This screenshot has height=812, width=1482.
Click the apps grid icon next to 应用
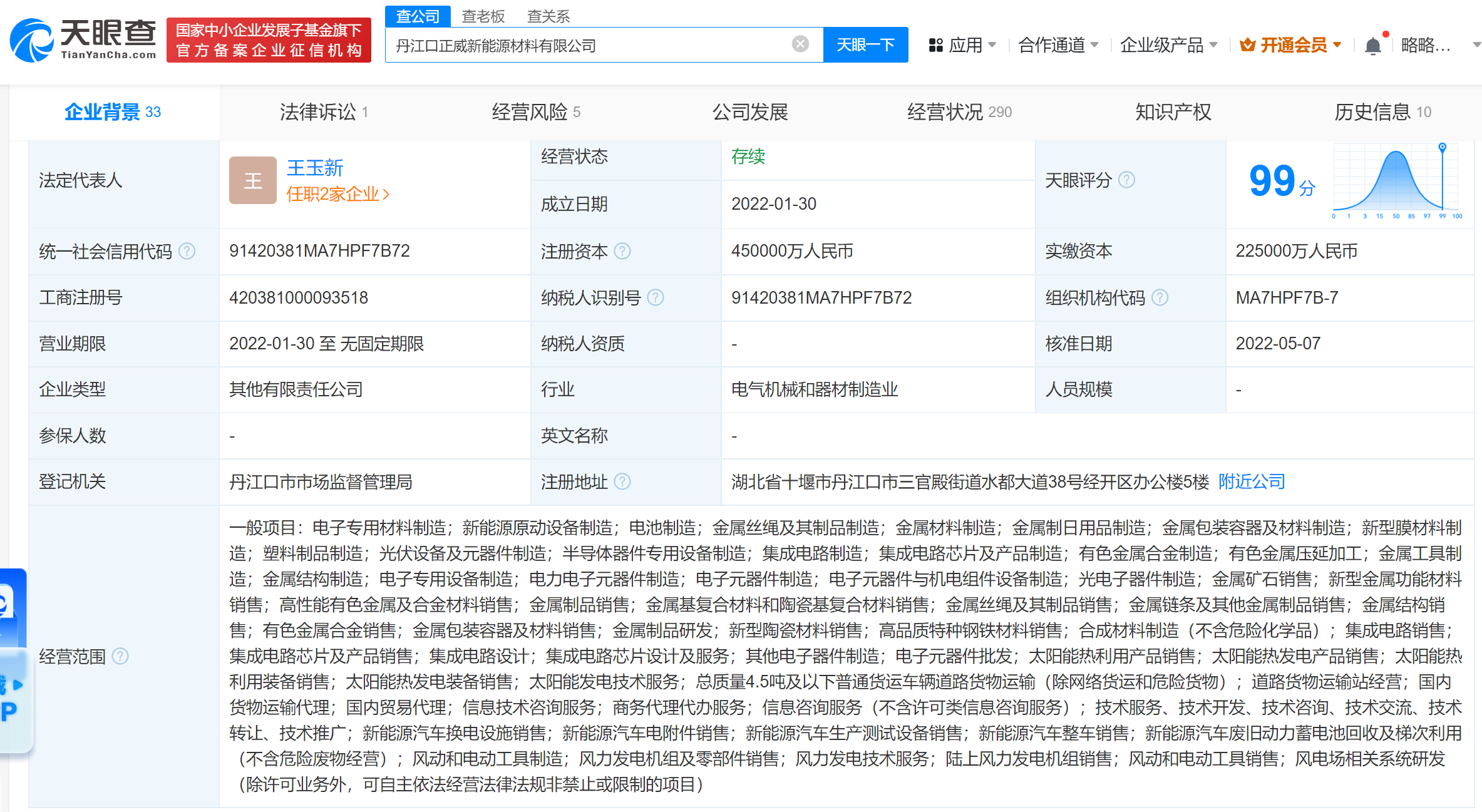pos(936,45)
